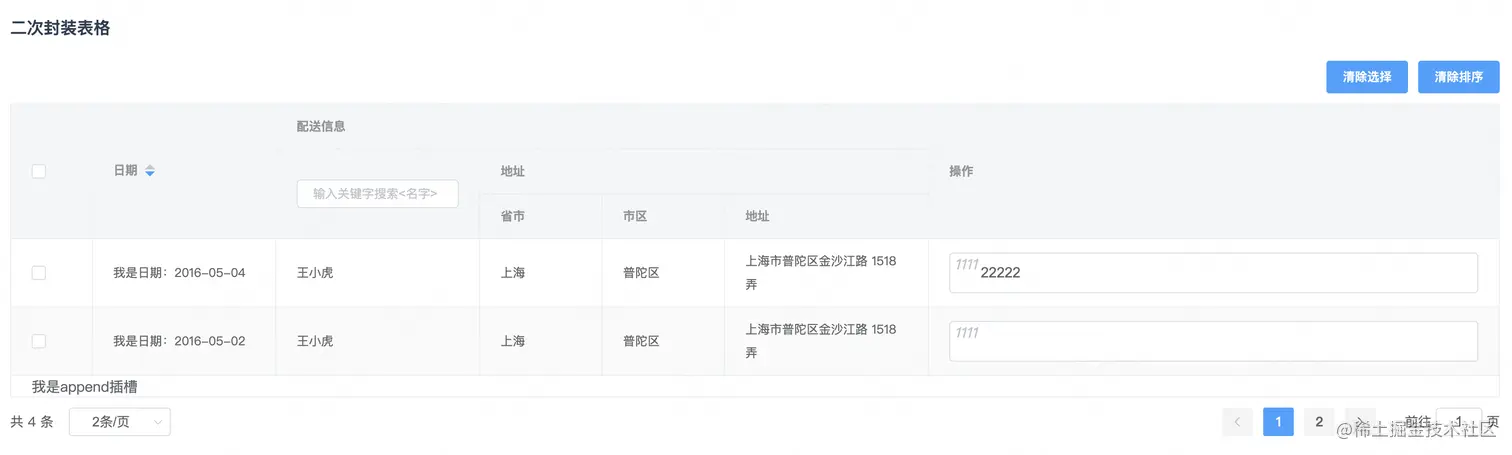Click the 操作 column header
Image resolution: width=1512 pixels, height=455 pixels.
(961, 171)
